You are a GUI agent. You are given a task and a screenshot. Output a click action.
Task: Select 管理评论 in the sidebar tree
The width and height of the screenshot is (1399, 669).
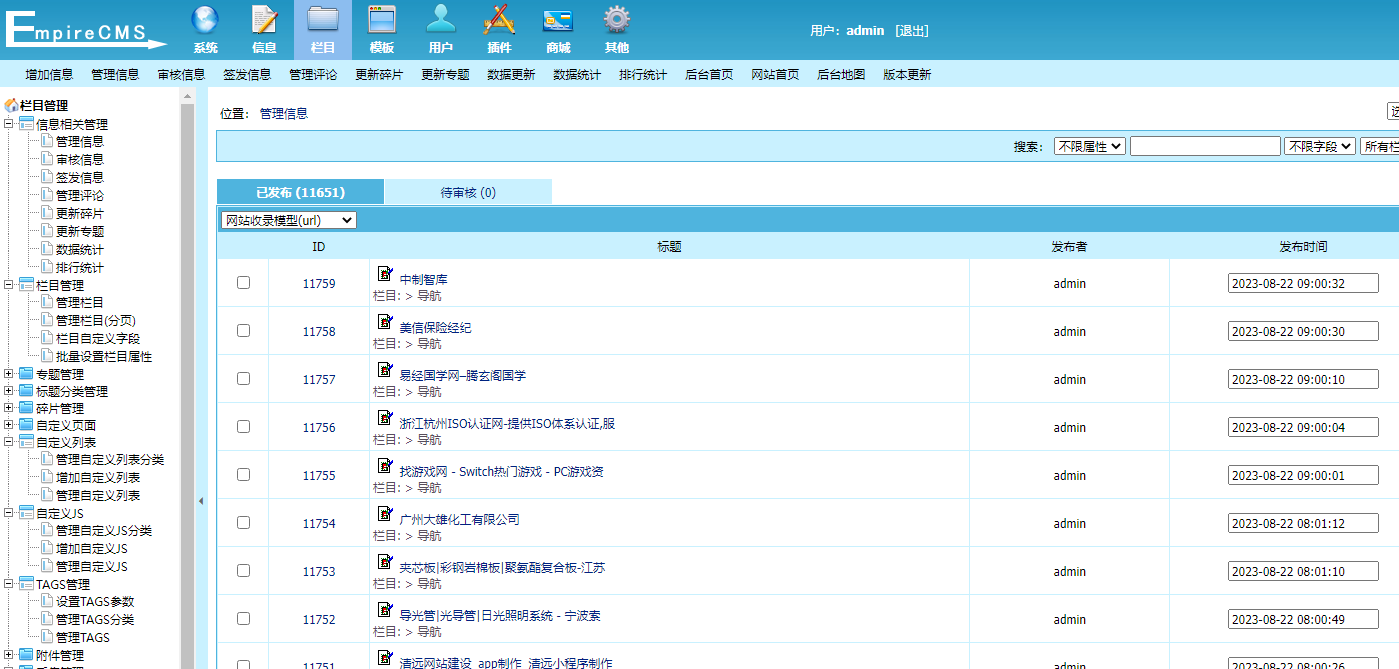79,195
